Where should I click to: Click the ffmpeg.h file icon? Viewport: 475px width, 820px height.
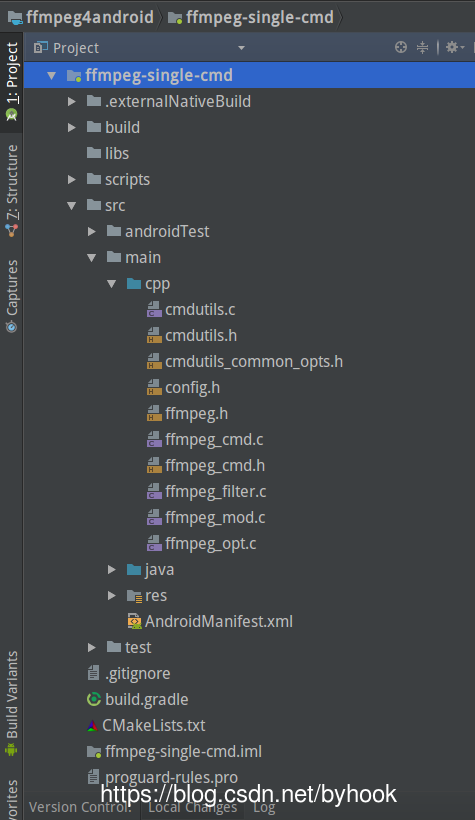point(154,414)
